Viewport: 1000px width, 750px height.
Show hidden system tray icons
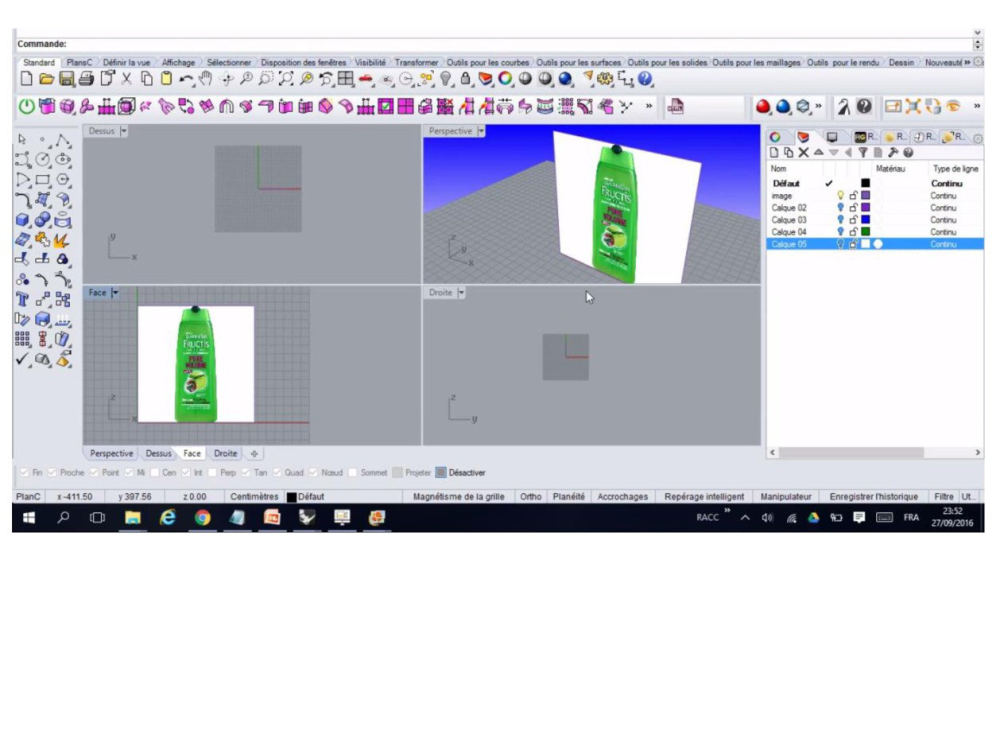[745, 518]
